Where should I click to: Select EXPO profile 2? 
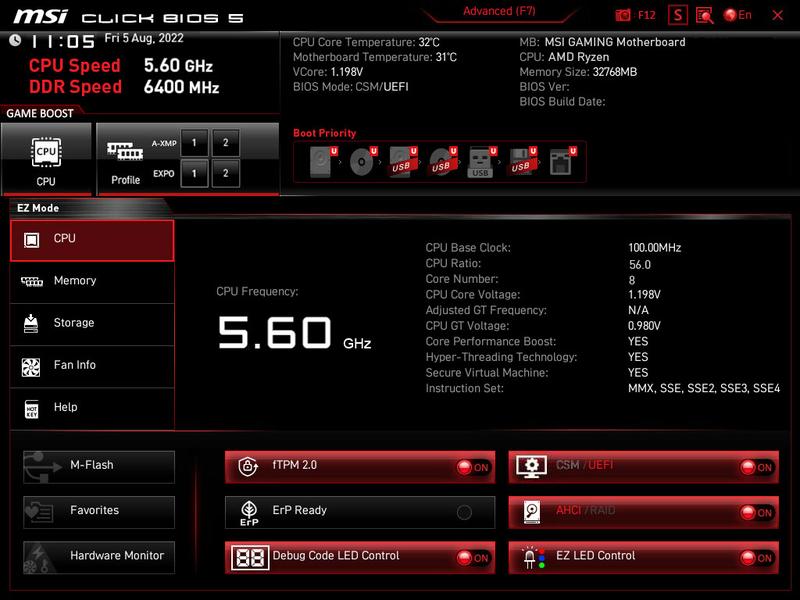point(226,173)
